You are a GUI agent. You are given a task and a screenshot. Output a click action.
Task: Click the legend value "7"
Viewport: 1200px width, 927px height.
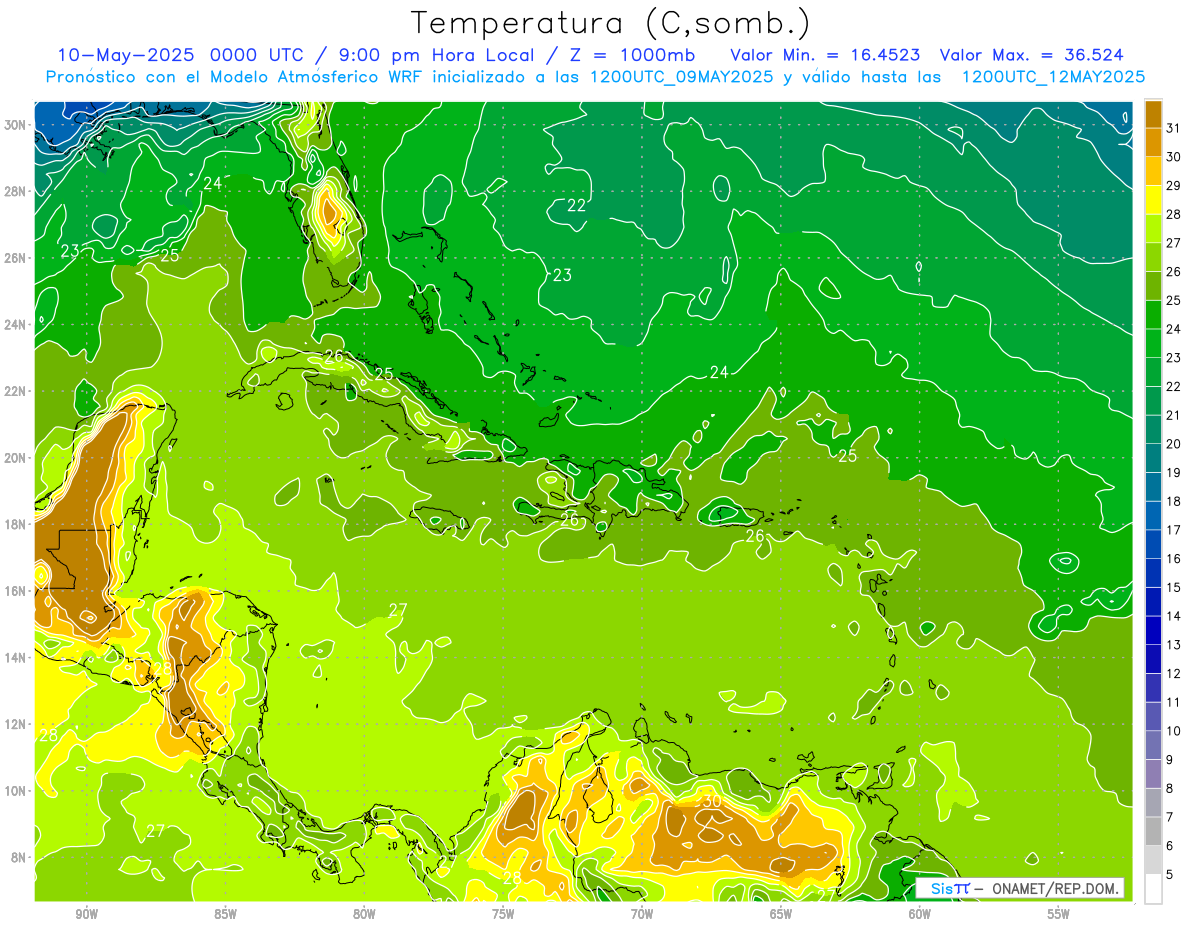(x=1170, y=817)
